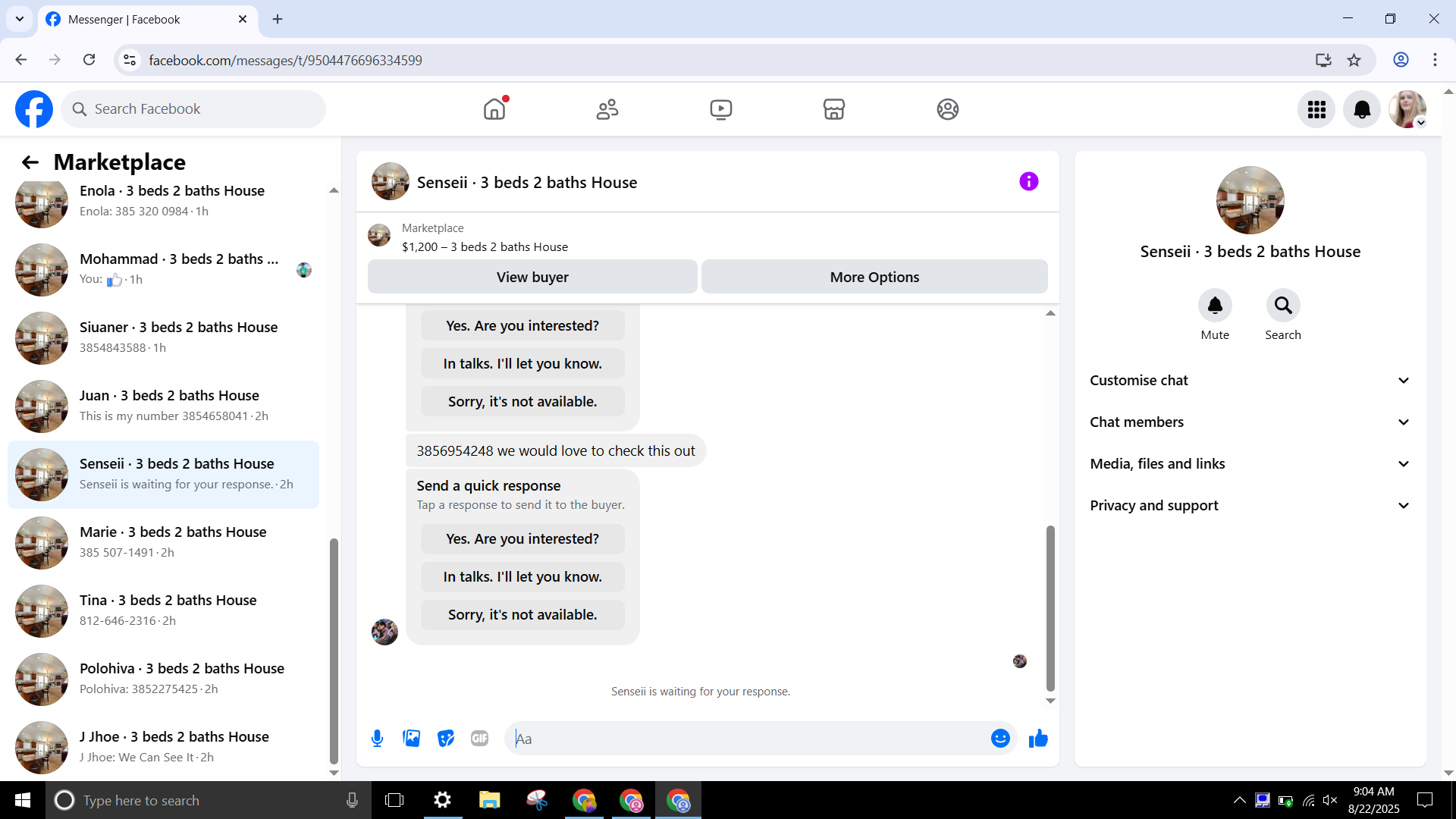This screenshot has height=819, width=1456.
Task: Open conversation information purple icon
Action: (x=1028, y=182)
